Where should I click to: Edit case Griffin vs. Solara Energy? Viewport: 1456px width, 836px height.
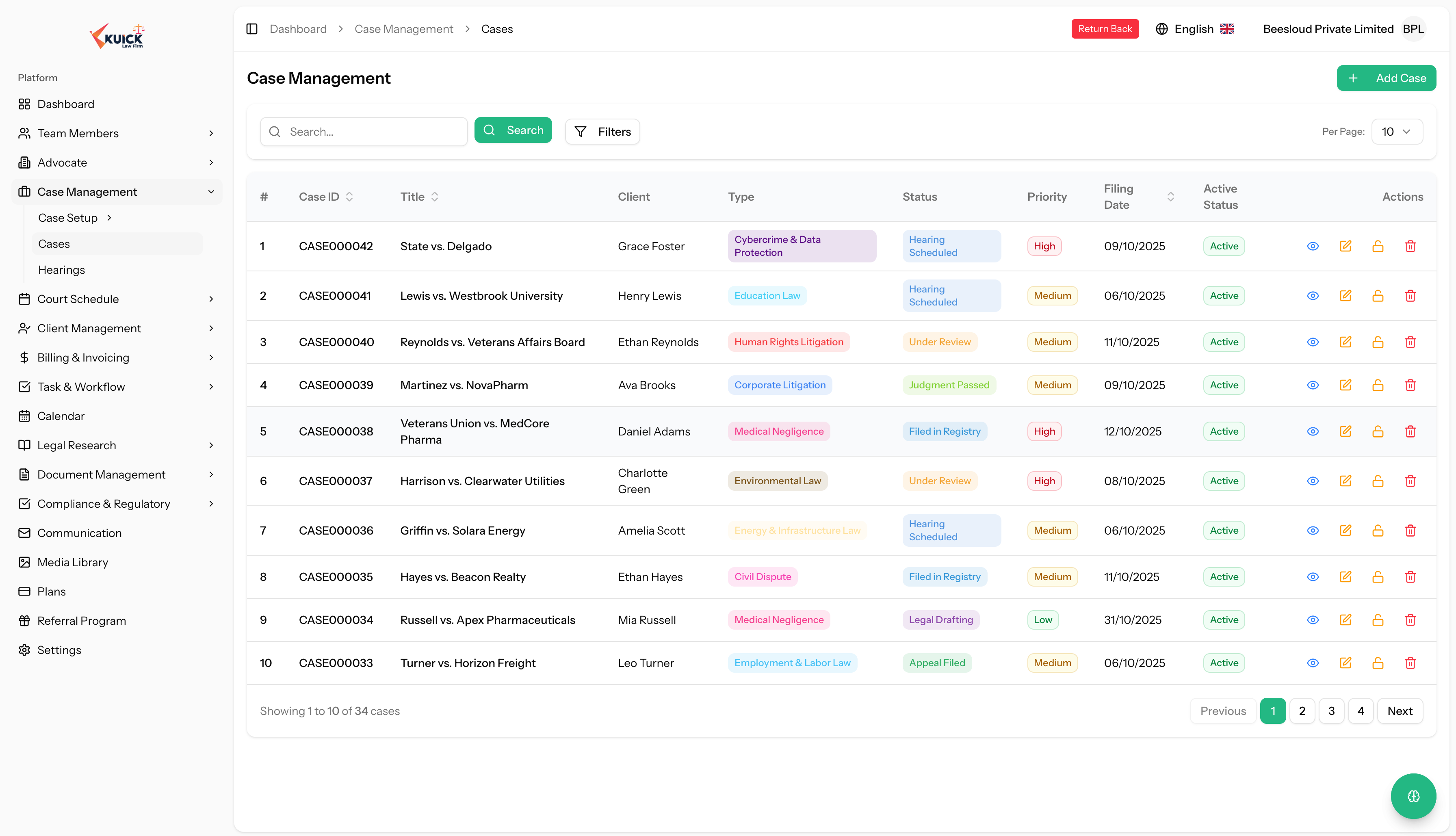click(x=1345, y=531)
